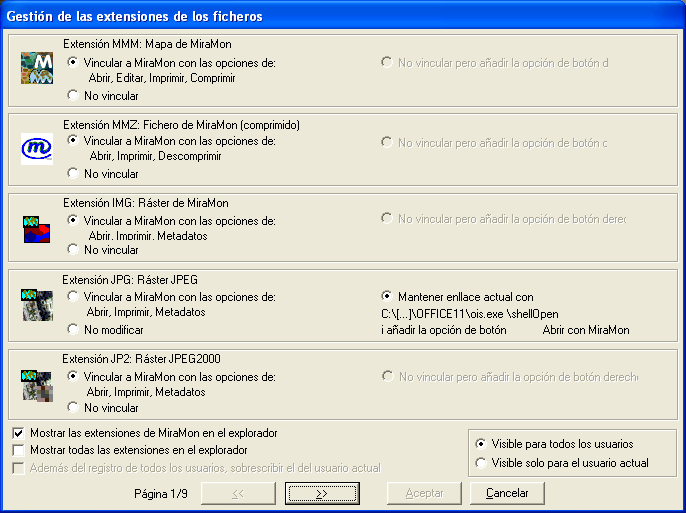Click 'Extensión MMZ: Fichero de MiraMon (comprimido)' heading

(182, 125)
